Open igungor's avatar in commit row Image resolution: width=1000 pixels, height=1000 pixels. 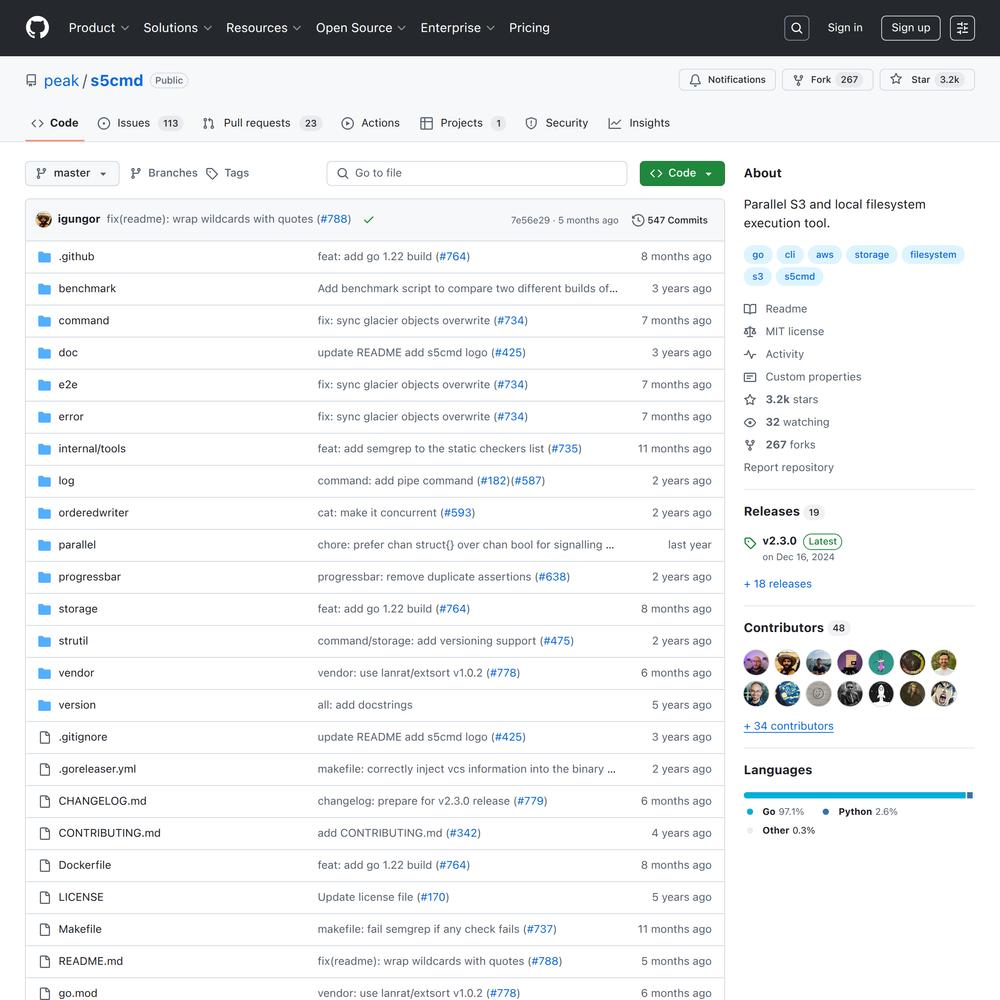click(x=44, y=219)
